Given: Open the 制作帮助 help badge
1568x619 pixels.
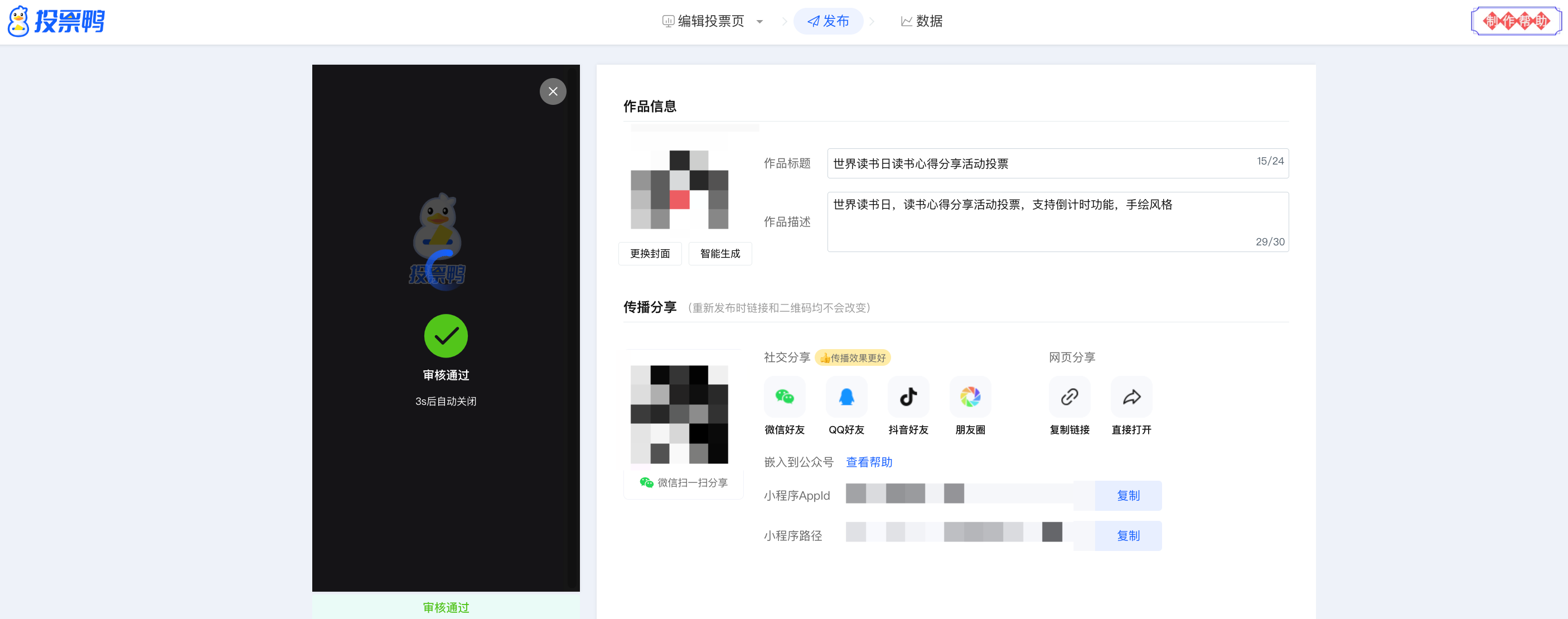Looking at the screenshot, I should click(1516, 21).
